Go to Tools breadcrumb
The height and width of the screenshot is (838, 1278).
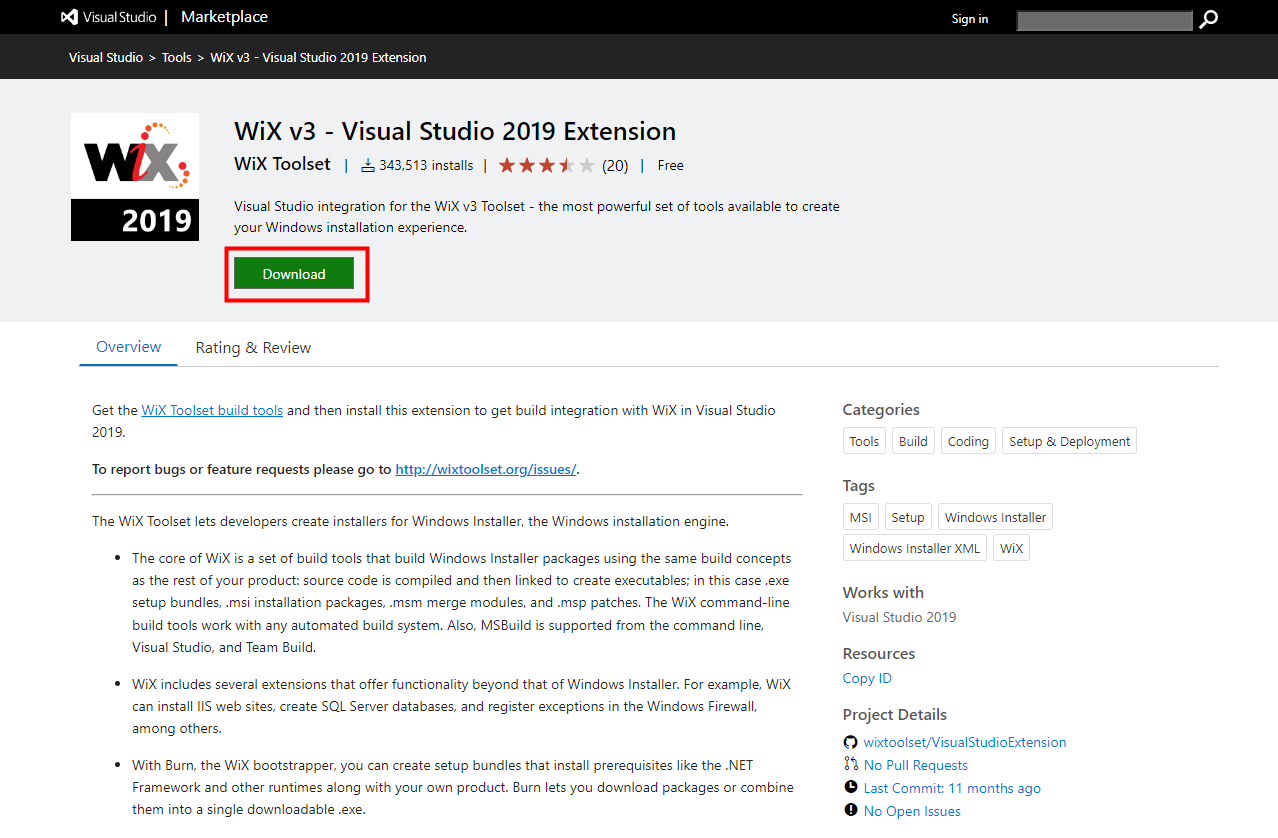click(177, 57)
